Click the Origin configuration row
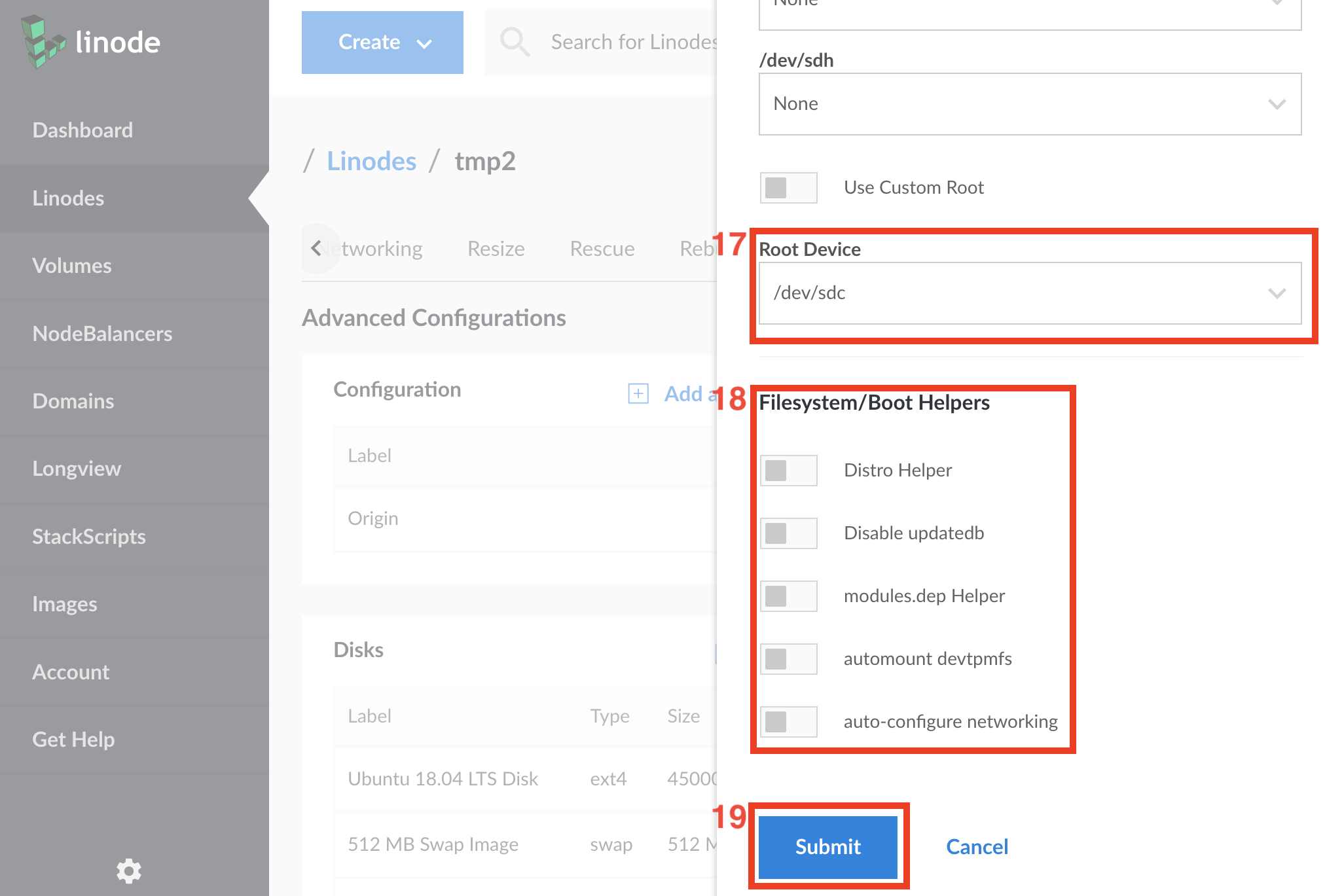 click(x=525, y=519)
